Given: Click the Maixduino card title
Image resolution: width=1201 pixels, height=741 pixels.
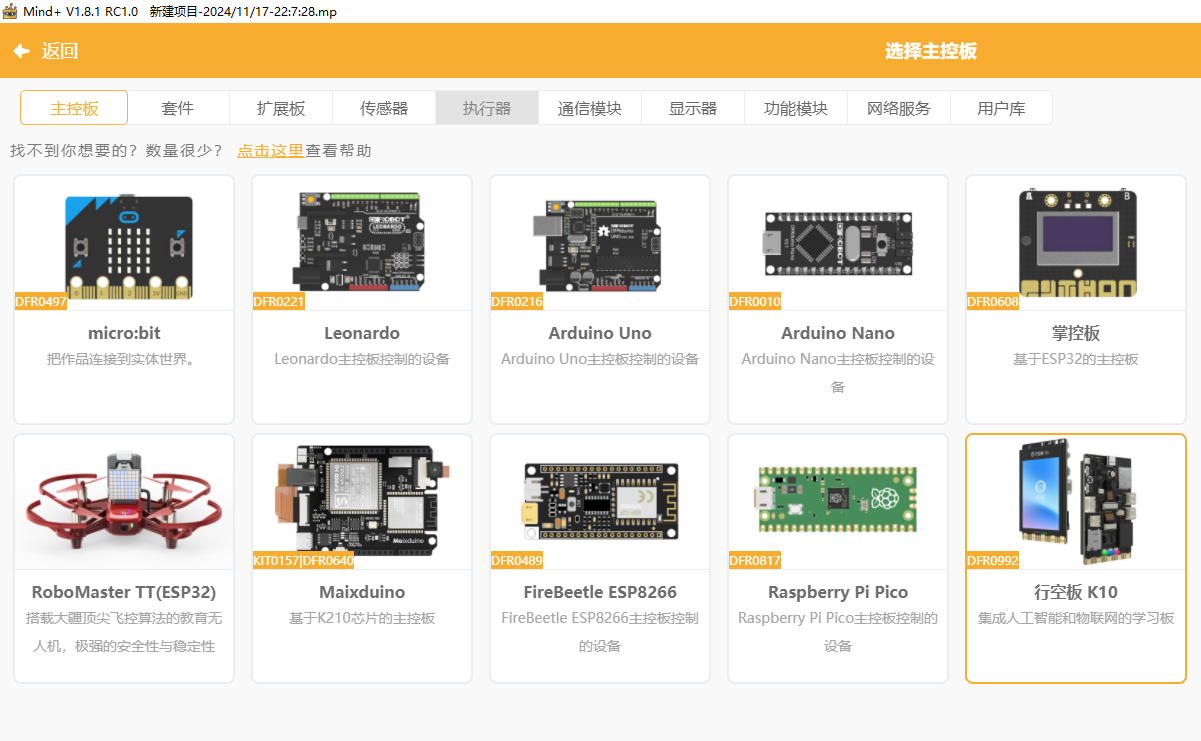Looking at the screenshot, I should (362, 592).
